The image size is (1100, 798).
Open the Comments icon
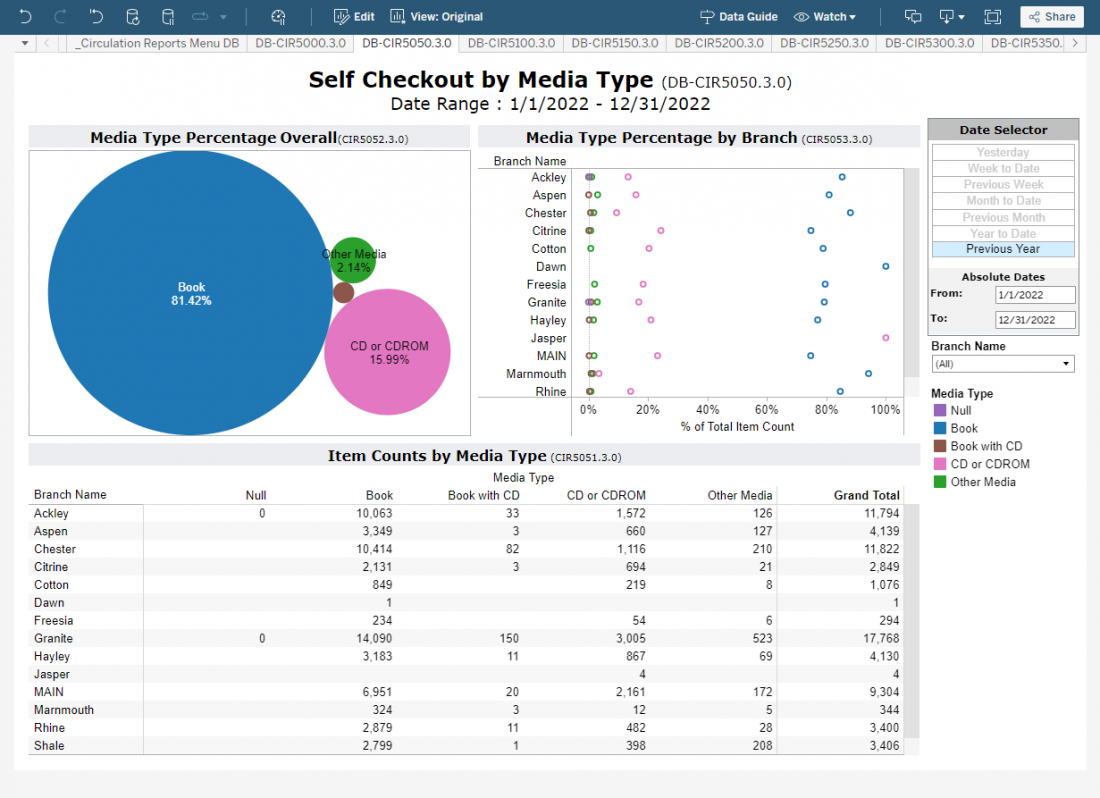click(912, 17)
